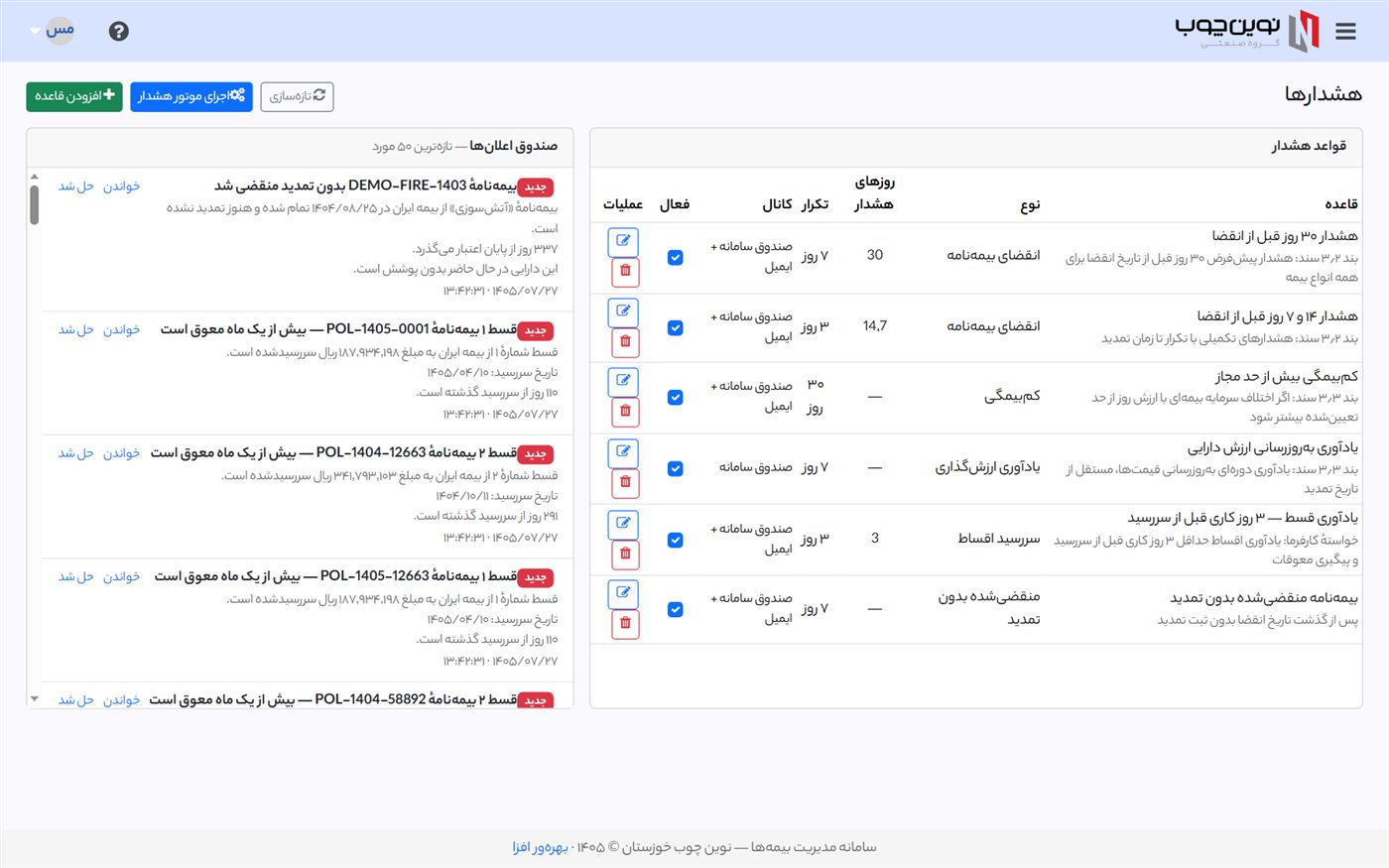Edit the rule کم‌بیمگی بیش از حد مجاز

623,381
